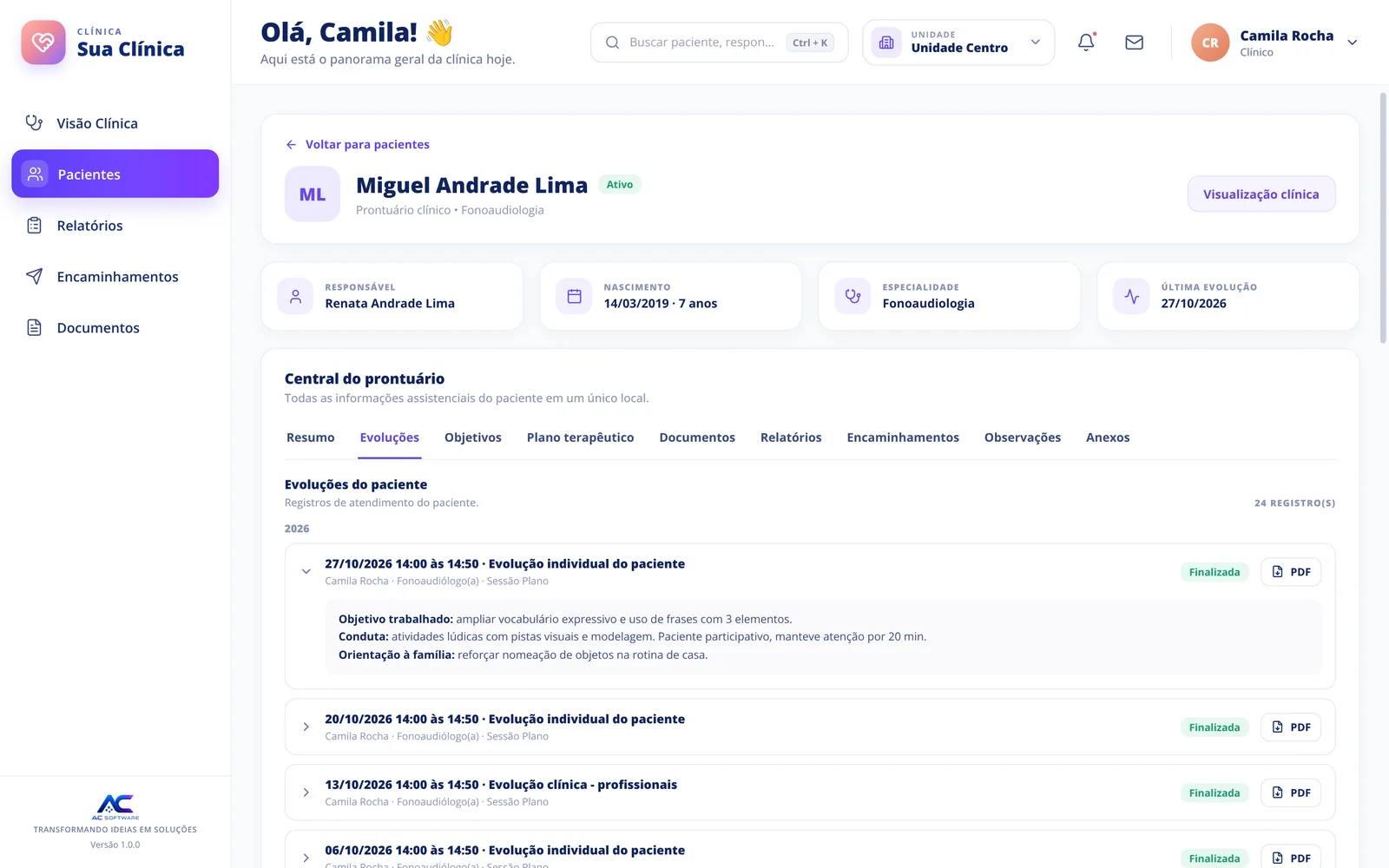The height and width of the screenshot is (868, 1389).
Task: Expand the 20/10/2026 evolution entry
Action: click(x=306, y=727)
